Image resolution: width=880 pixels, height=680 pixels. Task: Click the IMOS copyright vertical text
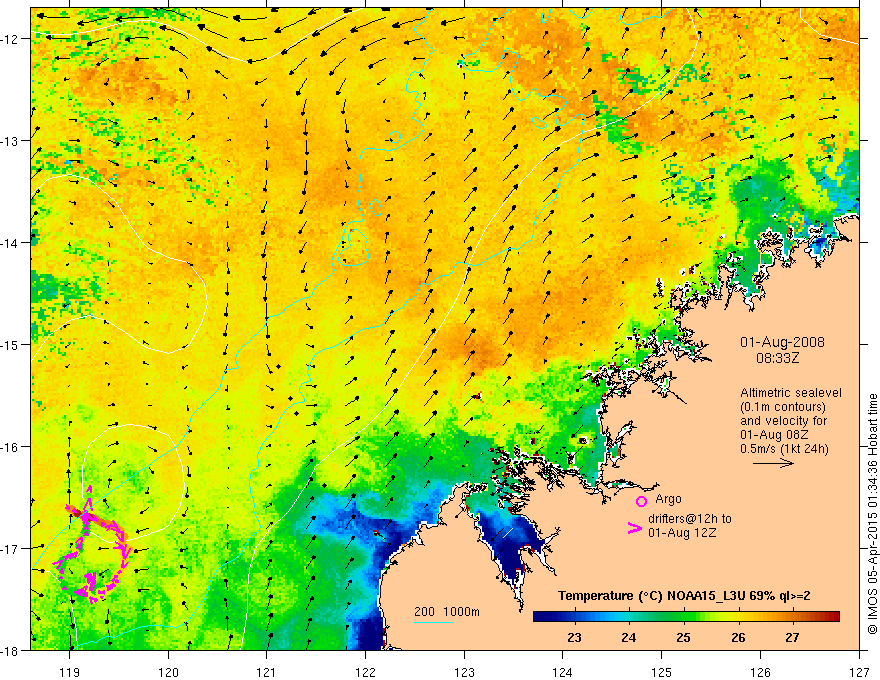tap(872, 514)
